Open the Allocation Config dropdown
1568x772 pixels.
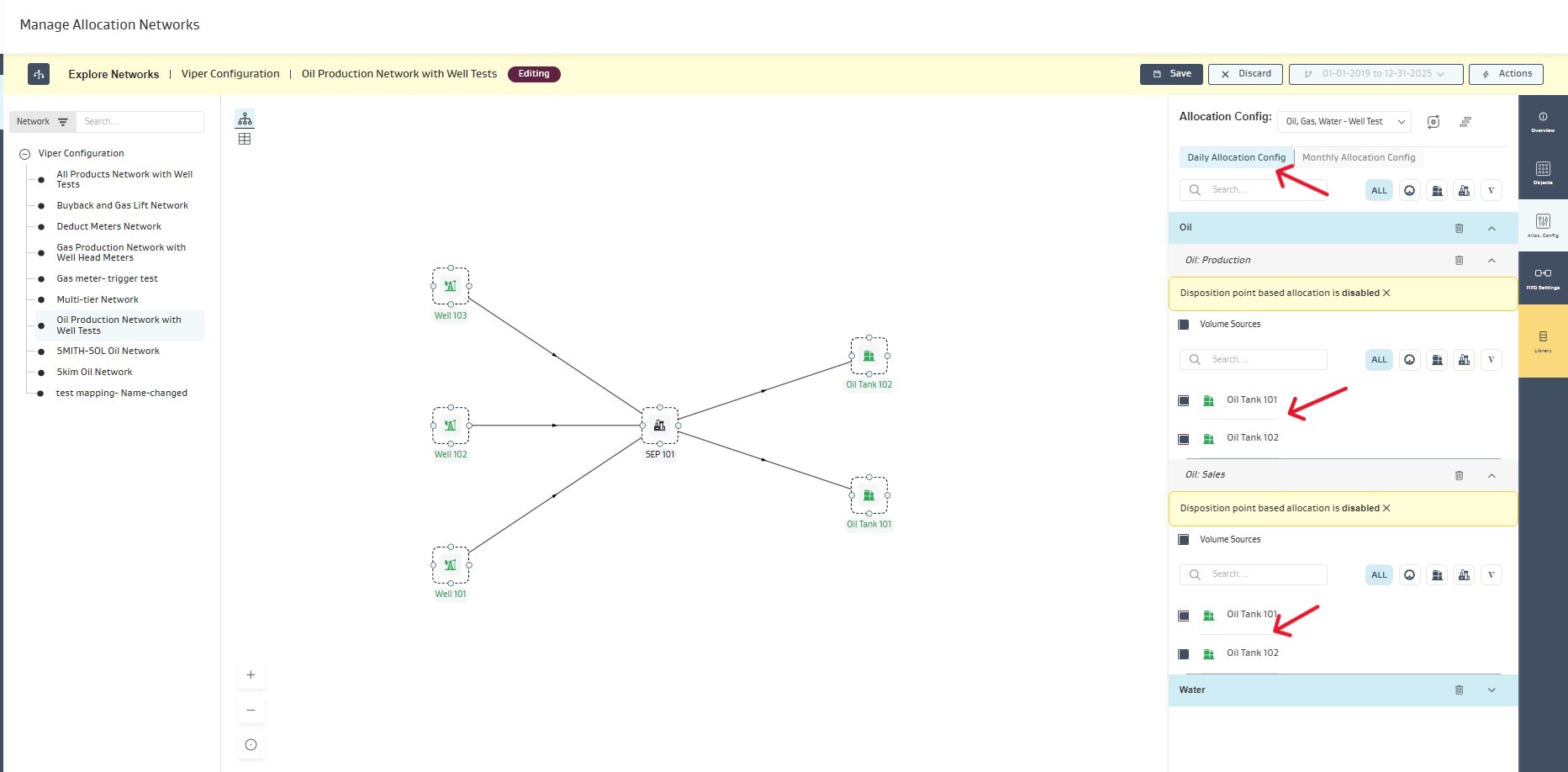pos(1344,122)
